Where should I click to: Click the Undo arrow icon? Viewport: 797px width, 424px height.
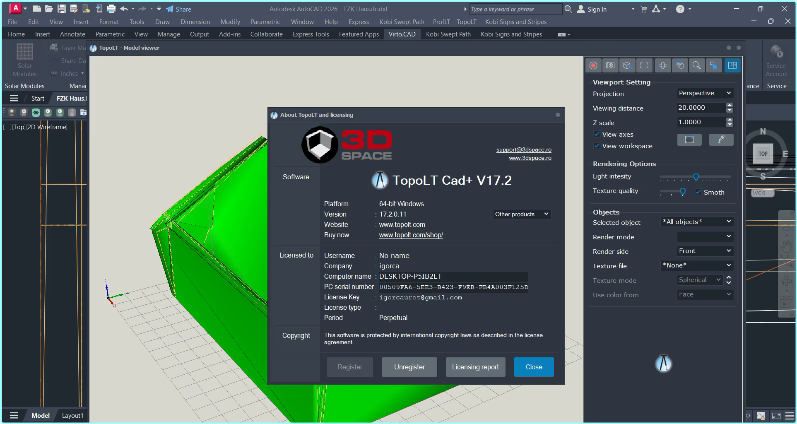coord(124,9)
